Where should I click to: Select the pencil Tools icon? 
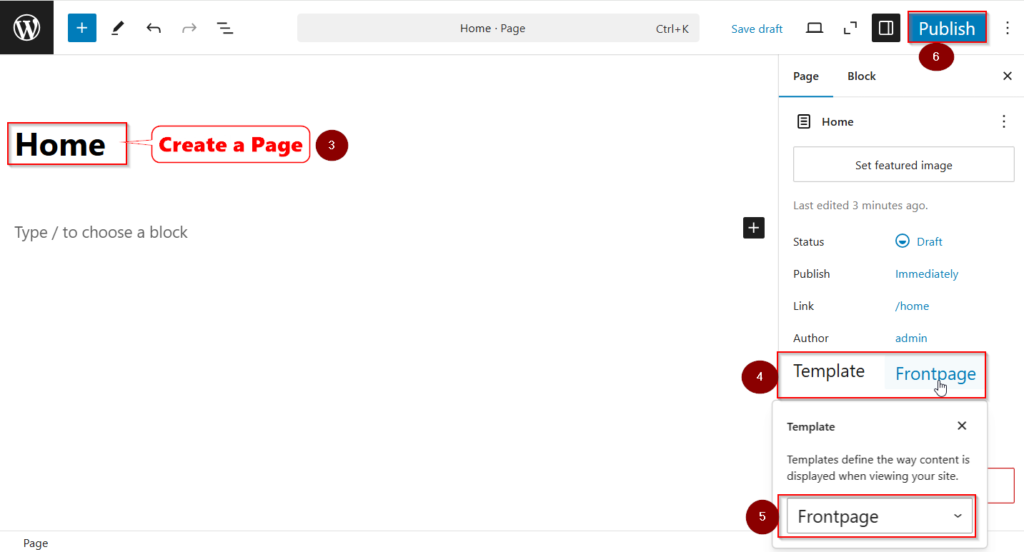click(x=118, y=28)
